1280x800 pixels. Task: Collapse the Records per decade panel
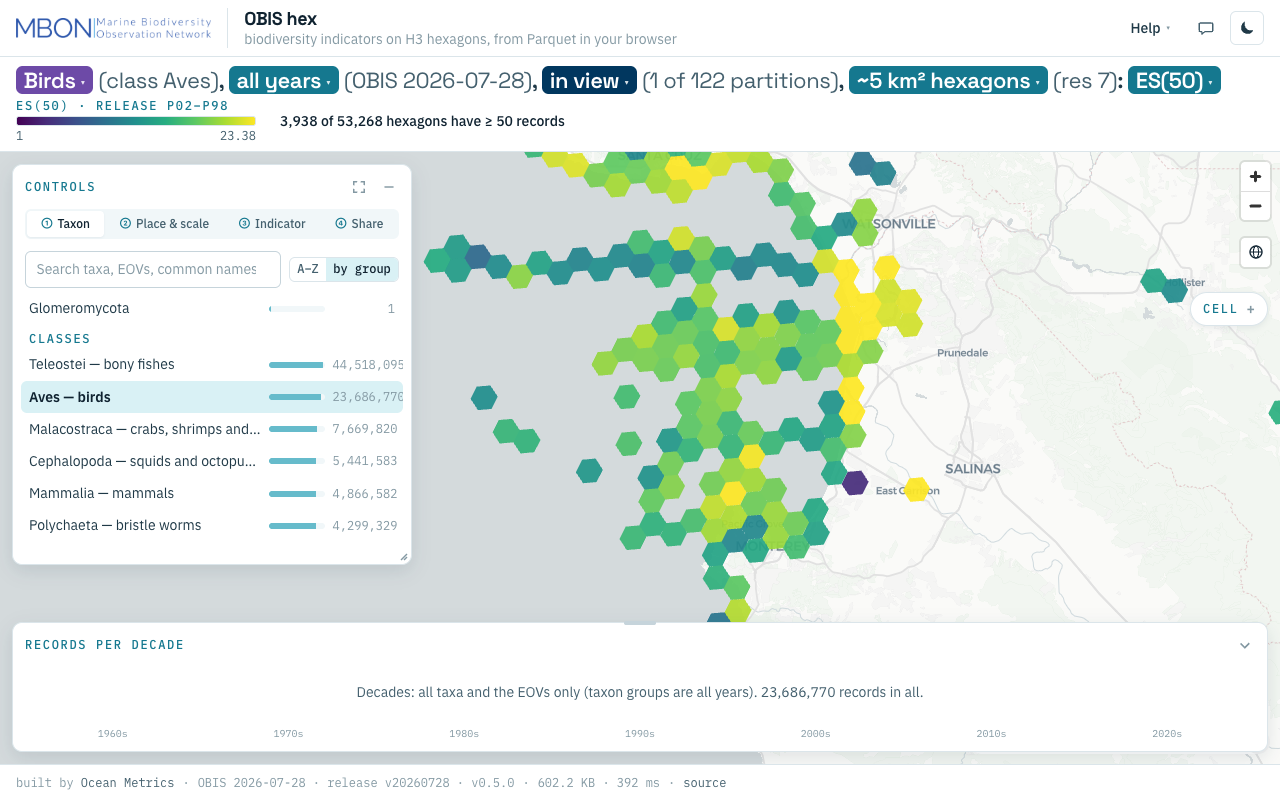(x=1245, y=645)
